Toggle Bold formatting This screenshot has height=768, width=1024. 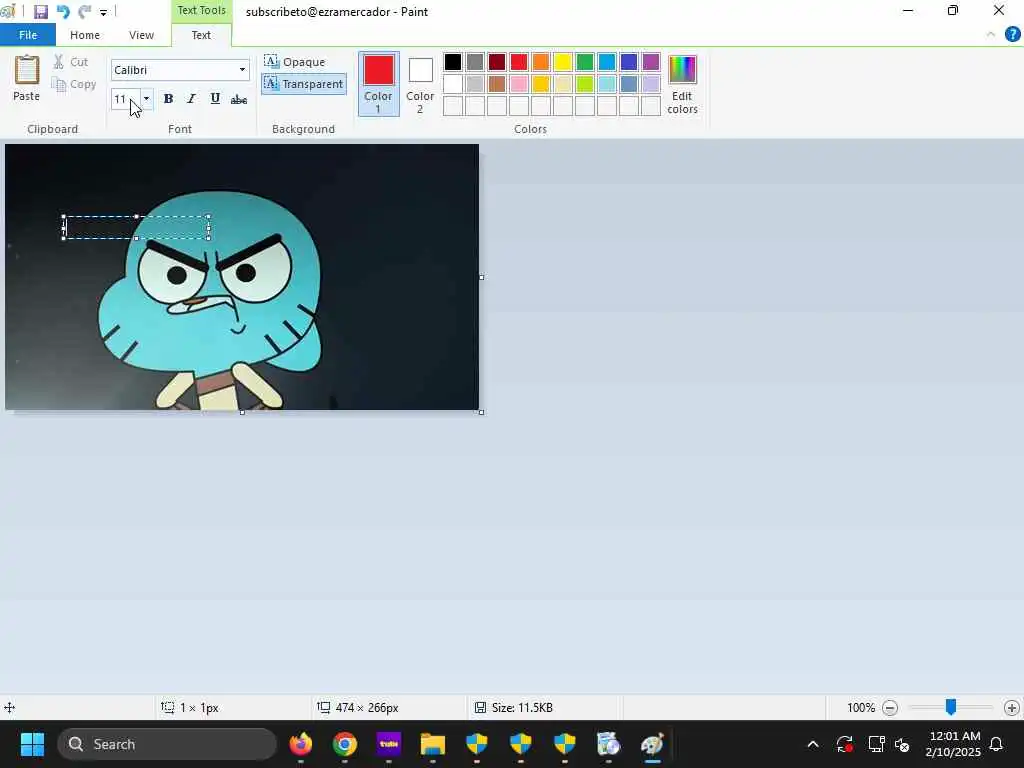coord(168,99)
